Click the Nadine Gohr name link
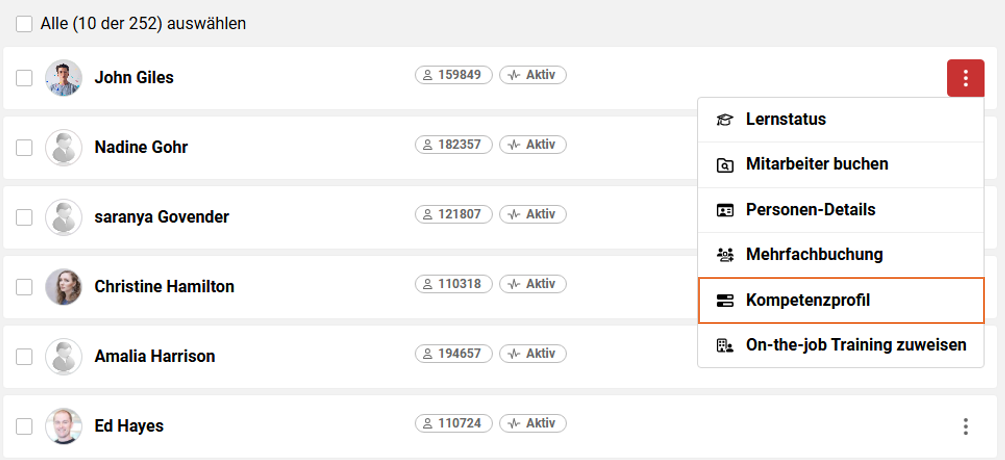 [x=141, y=147]
